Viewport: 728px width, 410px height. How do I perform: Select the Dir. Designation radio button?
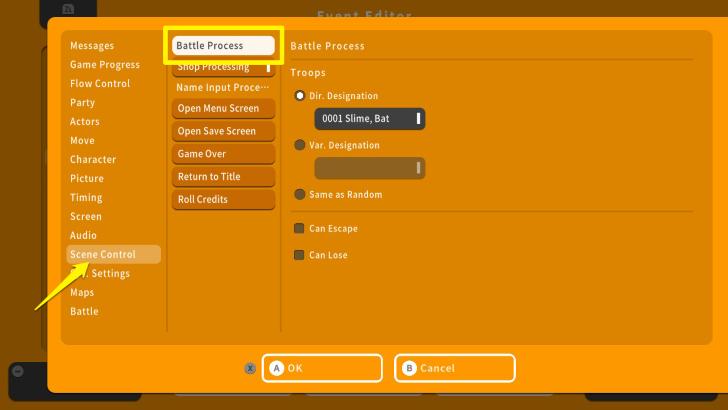click(299, 96)
